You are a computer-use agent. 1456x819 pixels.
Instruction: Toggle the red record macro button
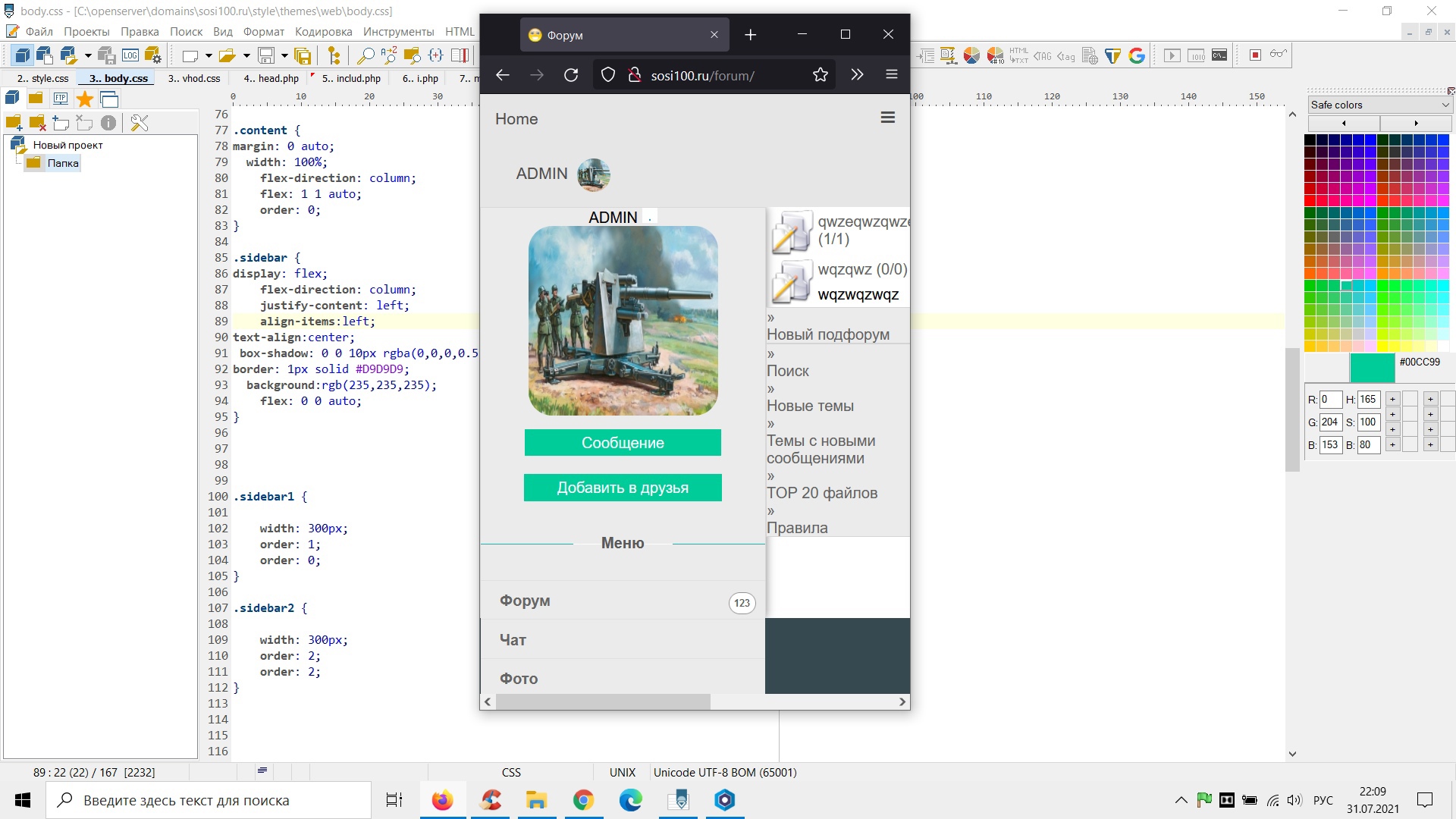(1255, 55)
